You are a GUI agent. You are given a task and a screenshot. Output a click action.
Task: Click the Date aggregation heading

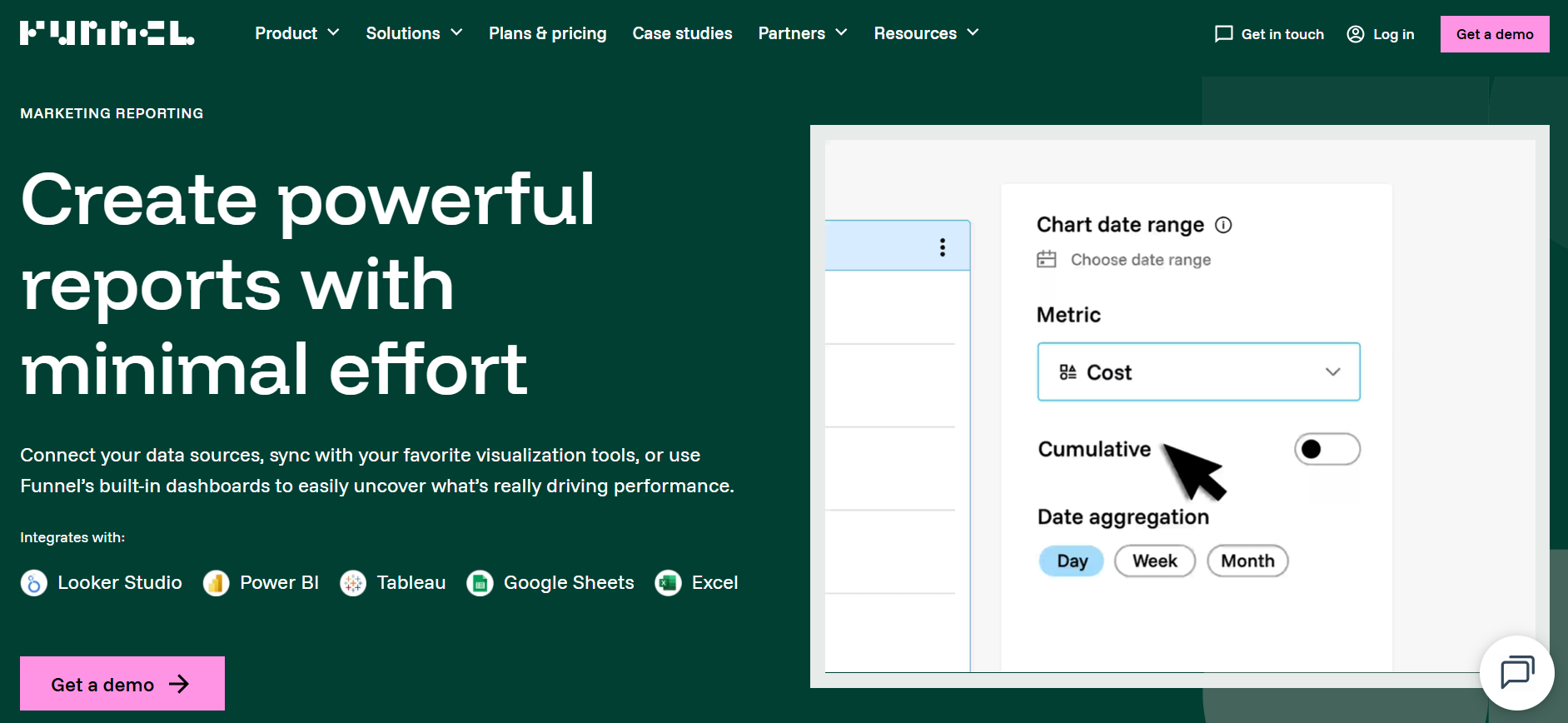(1123, 517)
